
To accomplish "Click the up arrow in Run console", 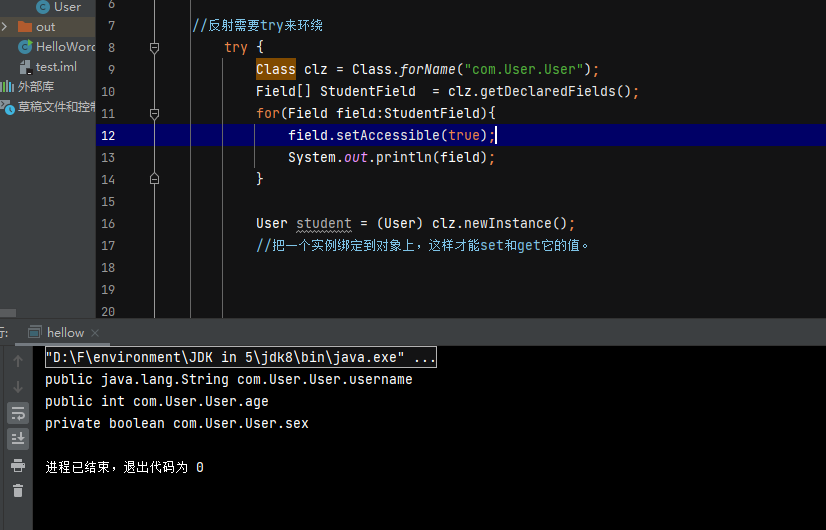I will point(17,361).
